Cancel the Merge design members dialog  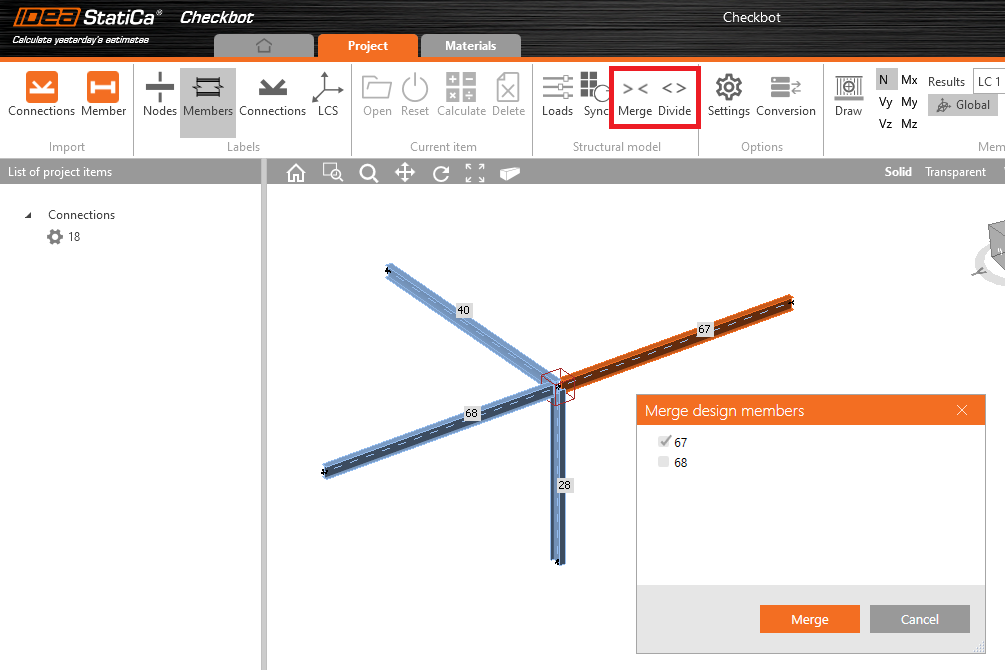pyautogui.click(x=920, y=619)
